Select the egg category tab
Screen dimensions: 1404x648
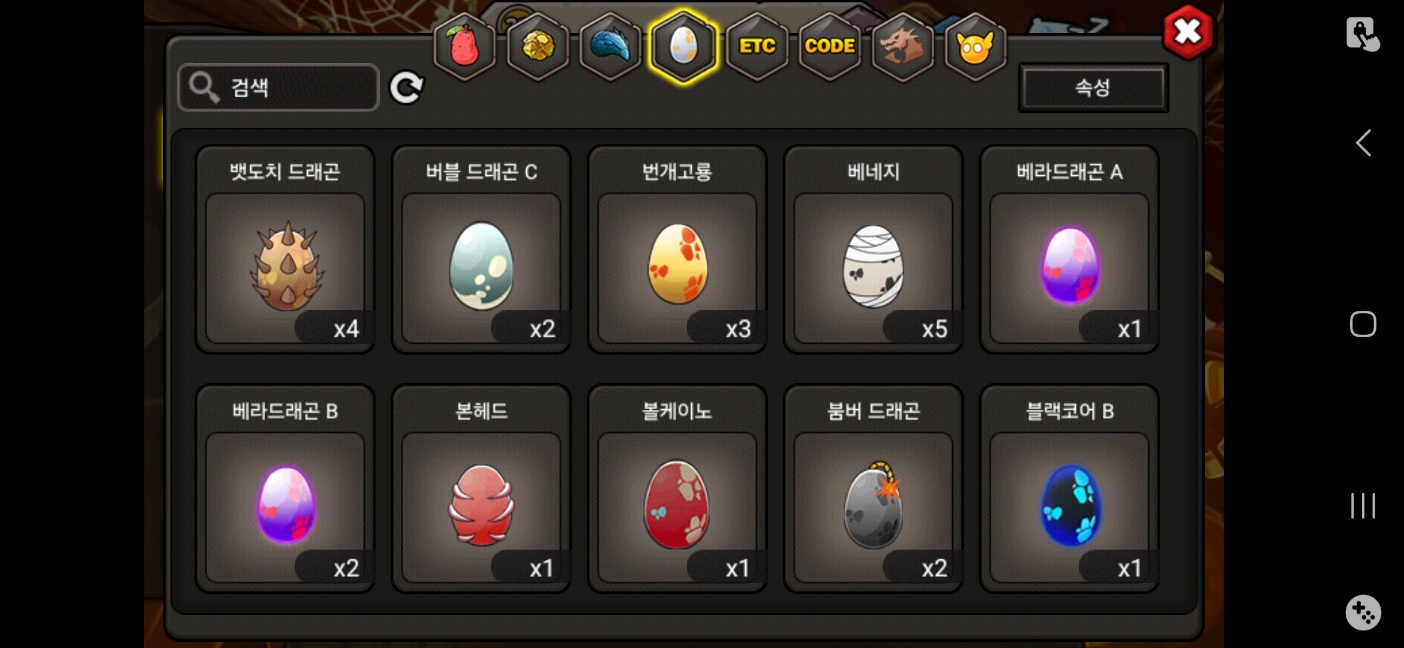(683, 46)
